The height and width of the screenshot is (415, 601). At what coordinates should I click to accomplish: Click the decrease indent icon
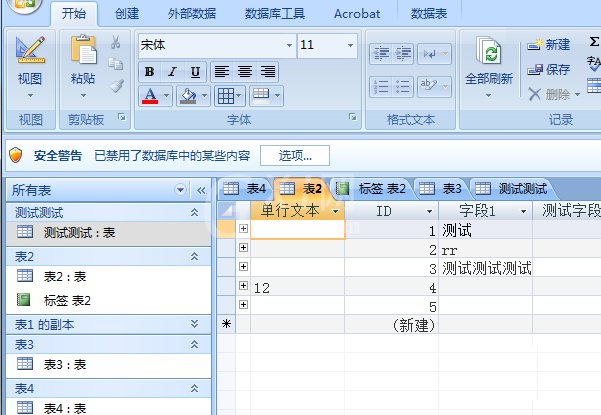381,54
